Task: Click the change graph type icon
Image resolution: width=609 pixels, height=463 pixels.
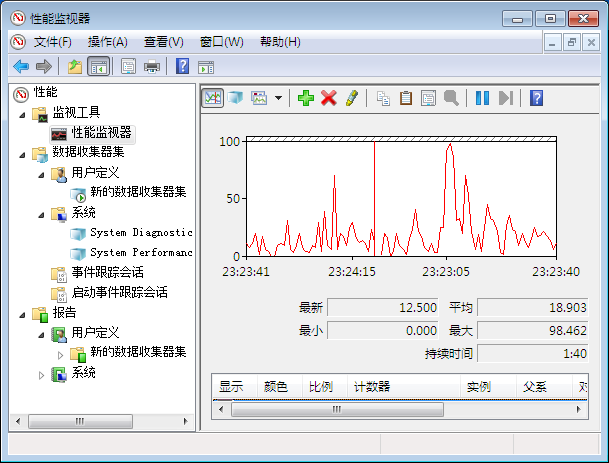Action: pos(259,98)
